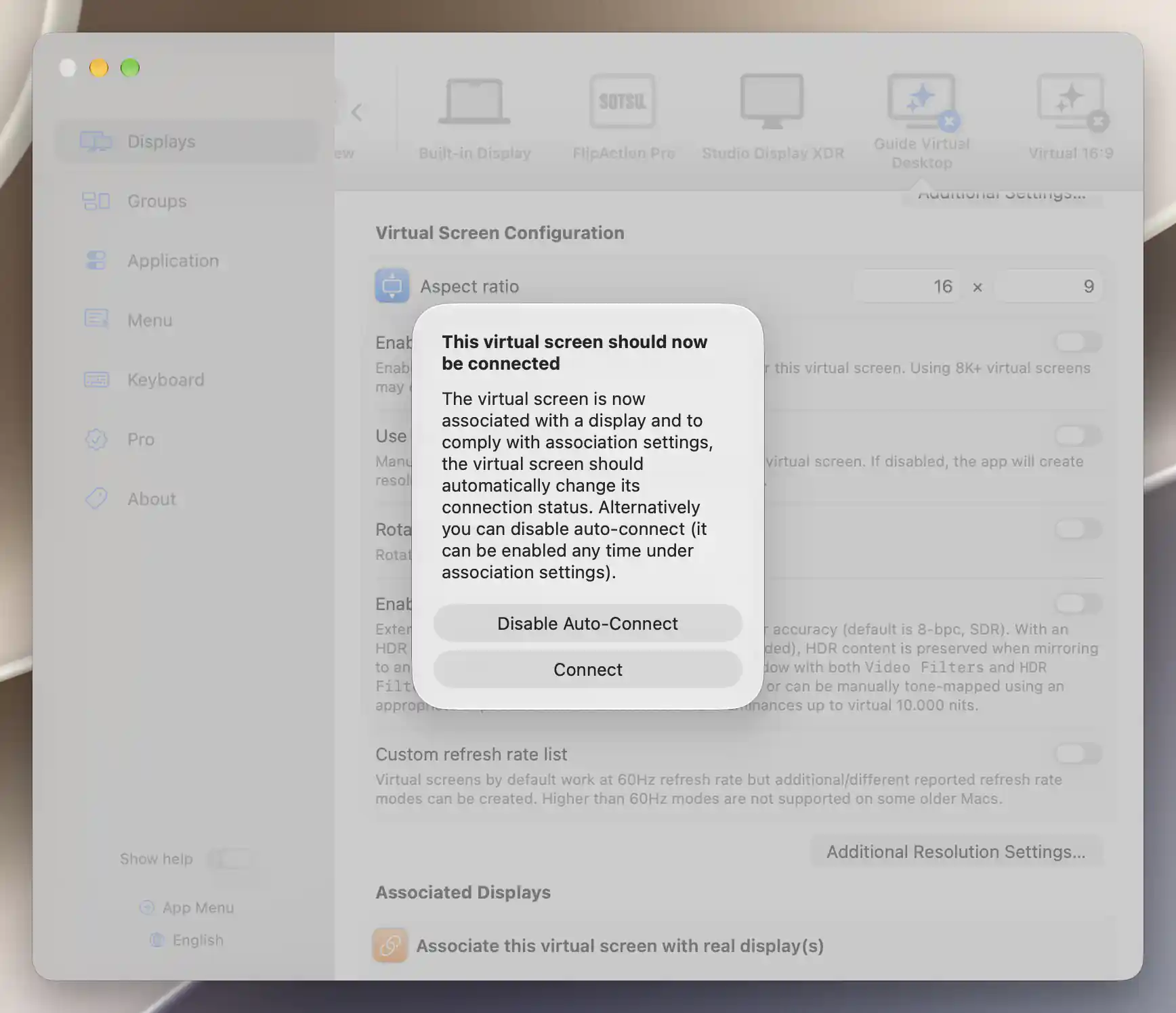Click the dialog title 'This virtual screen should now be connected'
The width and height of the screenshot is (1176, 1013).
click(x=574, y=353)
